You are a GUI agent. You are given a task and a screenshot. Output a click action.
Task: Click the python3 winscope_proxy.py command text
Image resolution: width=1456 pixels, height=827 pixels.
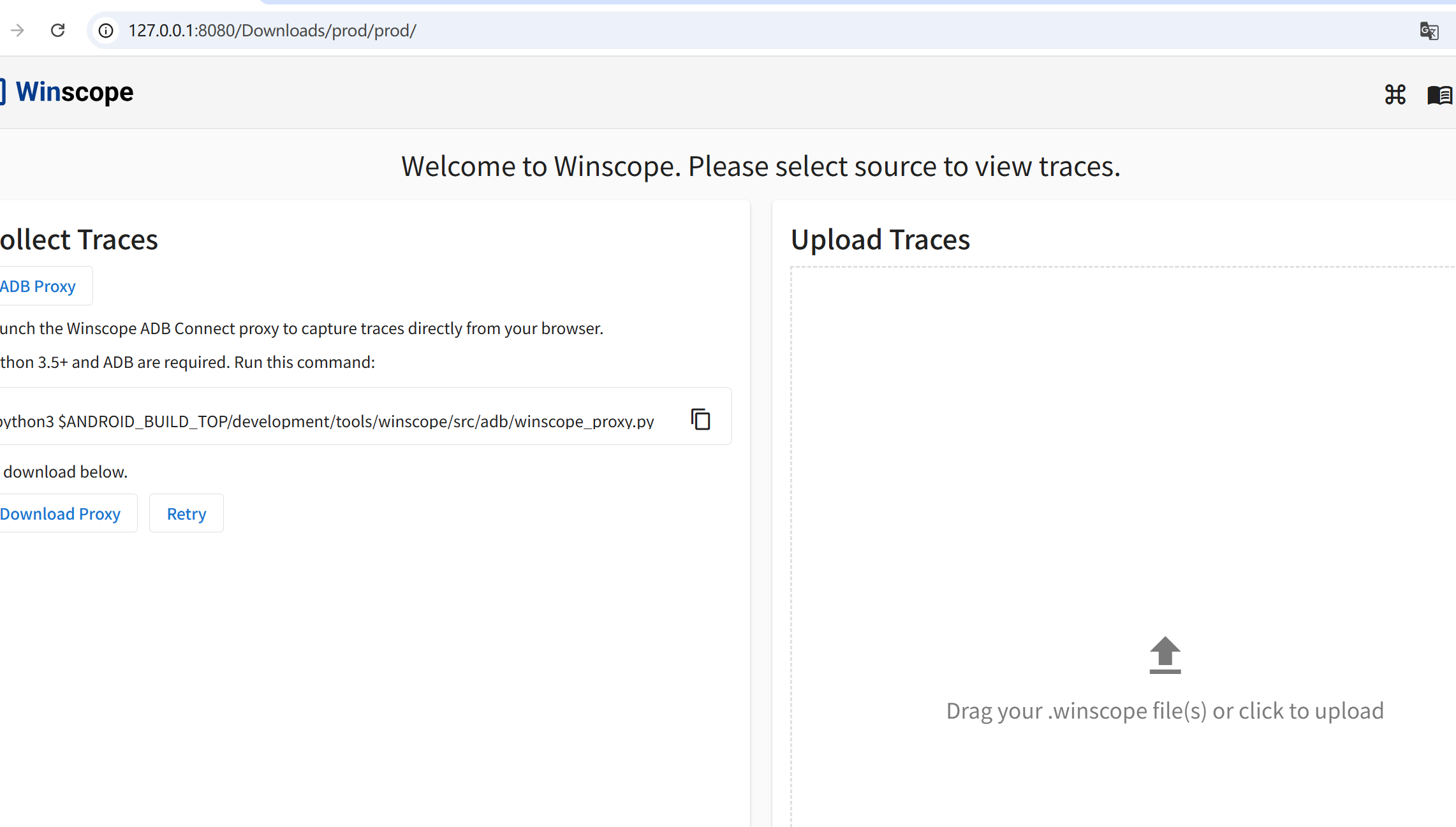click(327, 421)
